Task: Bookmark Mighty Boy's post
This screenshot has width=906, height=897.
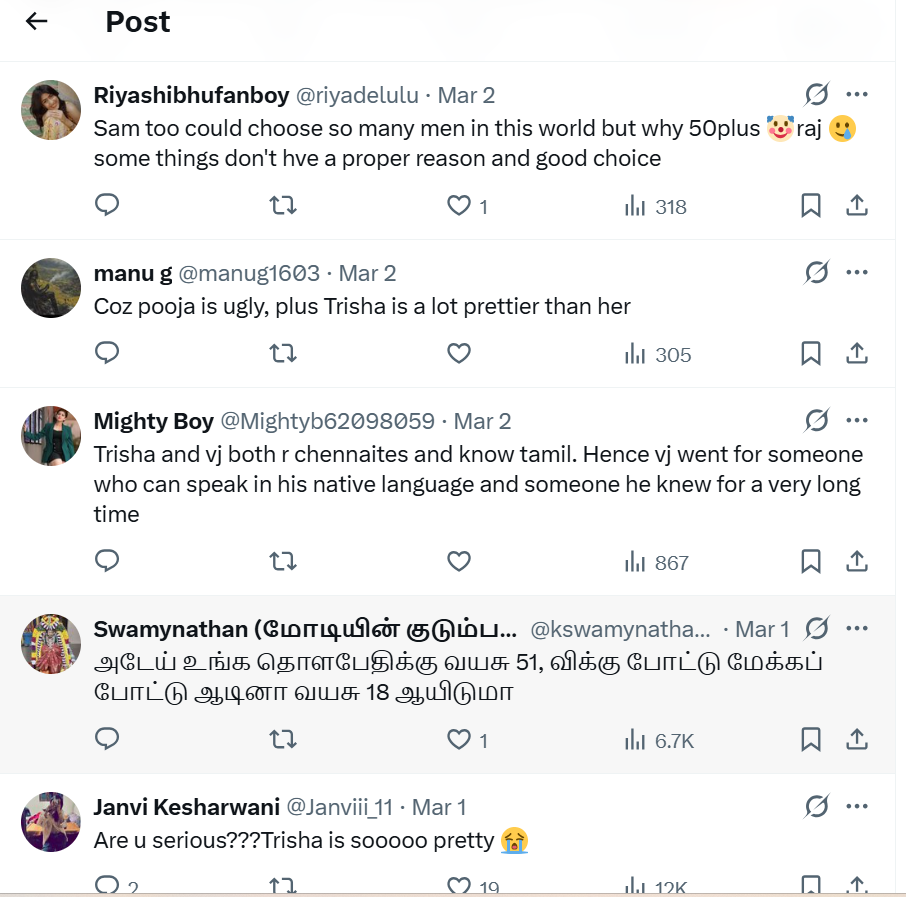Action: pos(811,562)
